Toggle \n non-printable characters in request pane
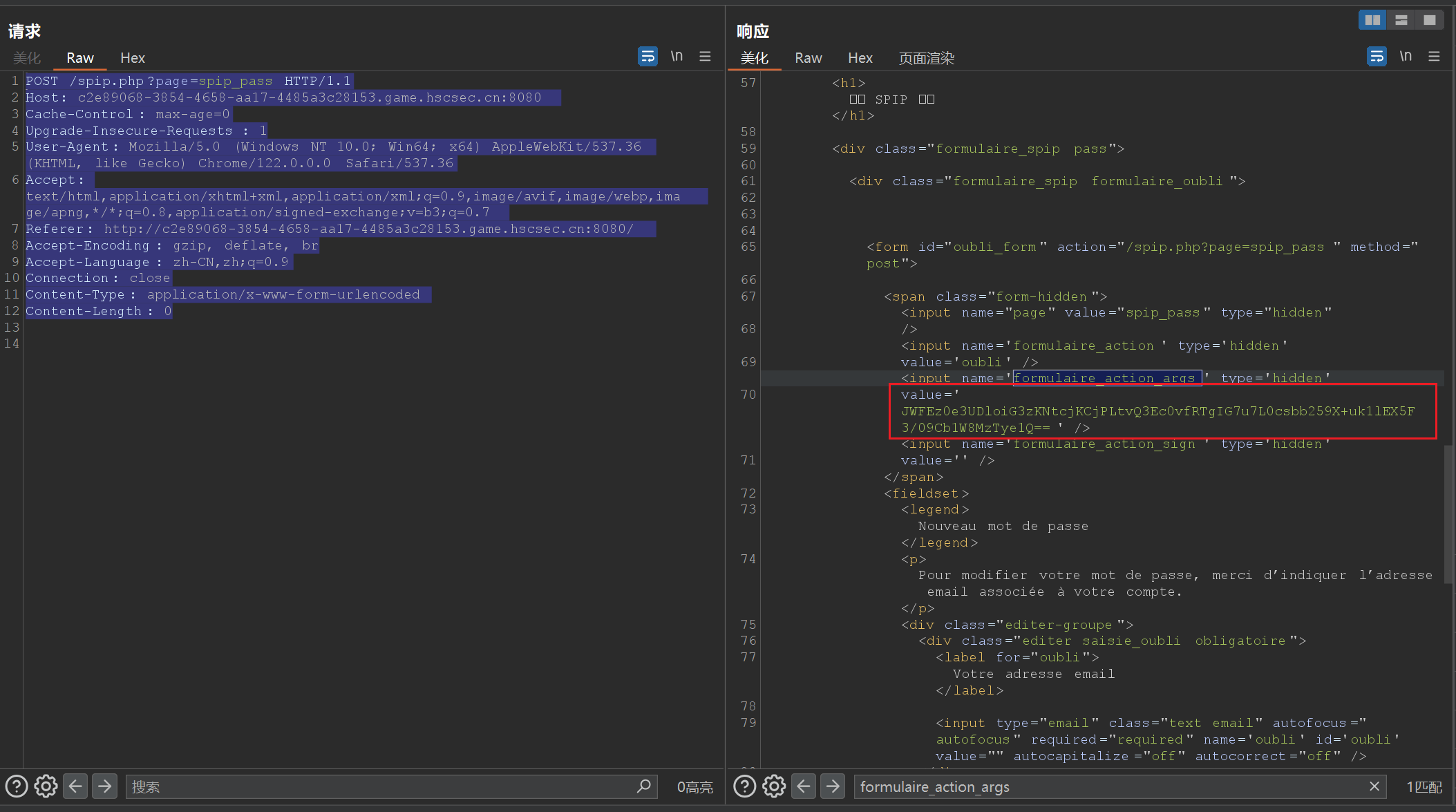Viewport: 1456px width, 812px height. [x=677, y=56]
